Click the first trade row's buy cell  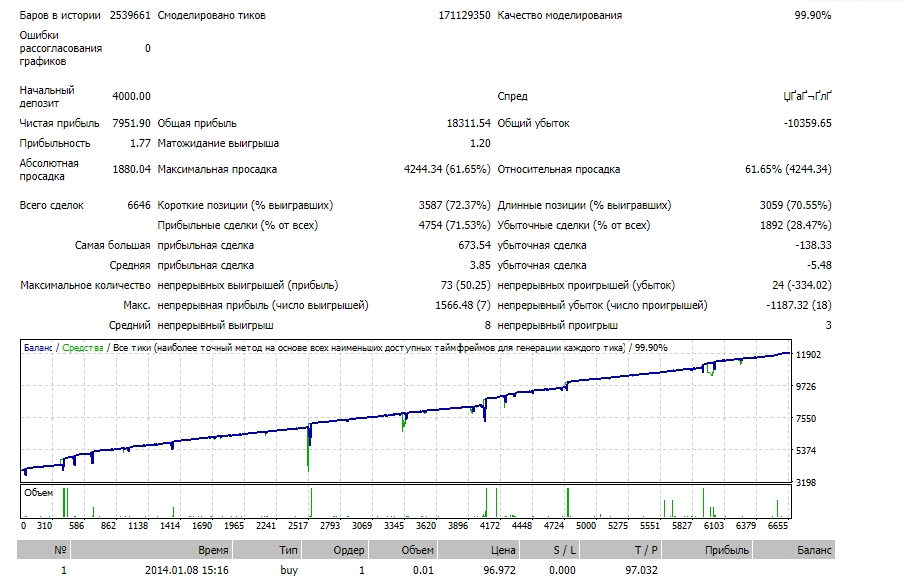(289, 570)
